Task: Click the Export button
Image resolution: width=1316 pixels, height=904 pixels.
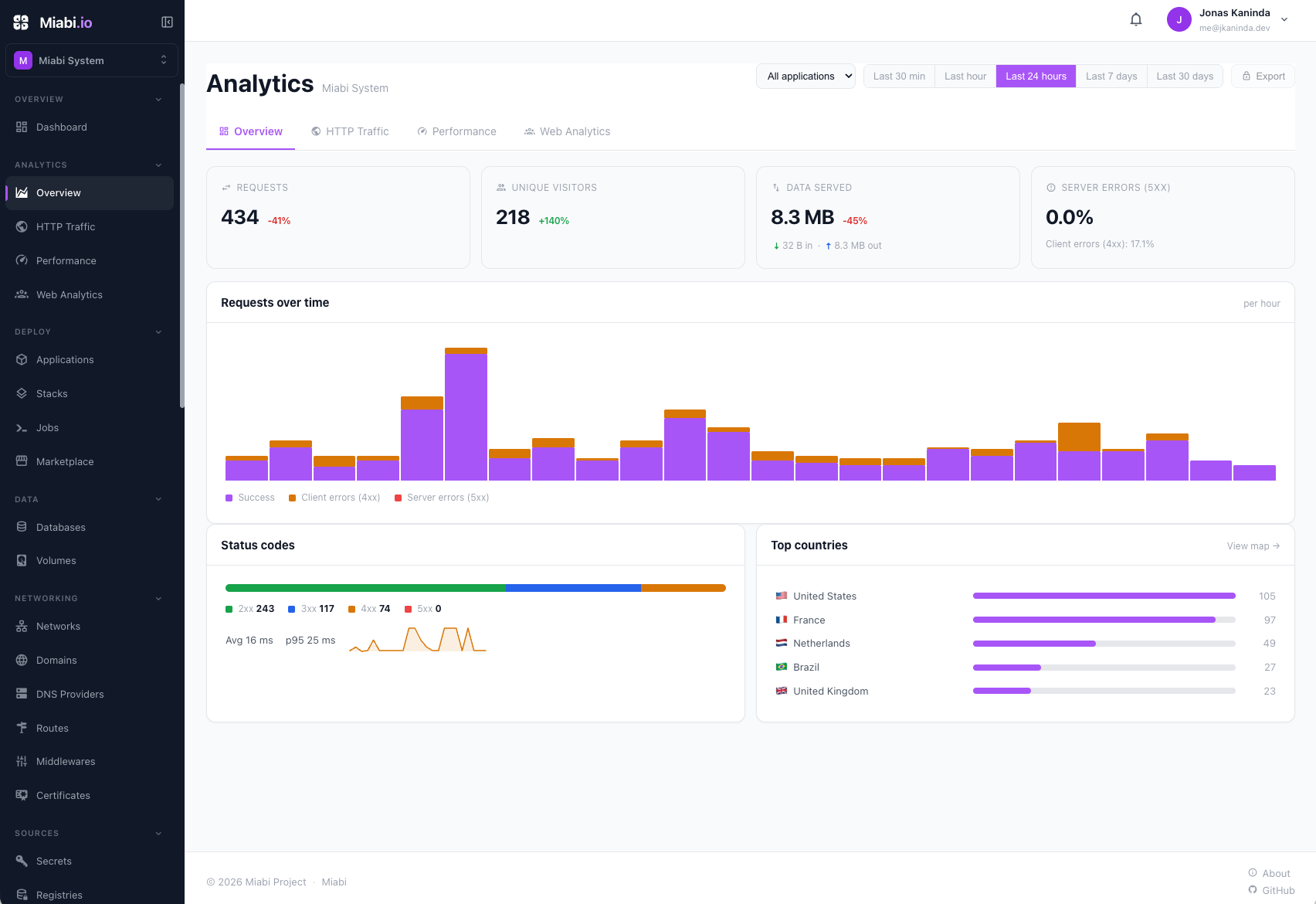Action: (1263, 76)
